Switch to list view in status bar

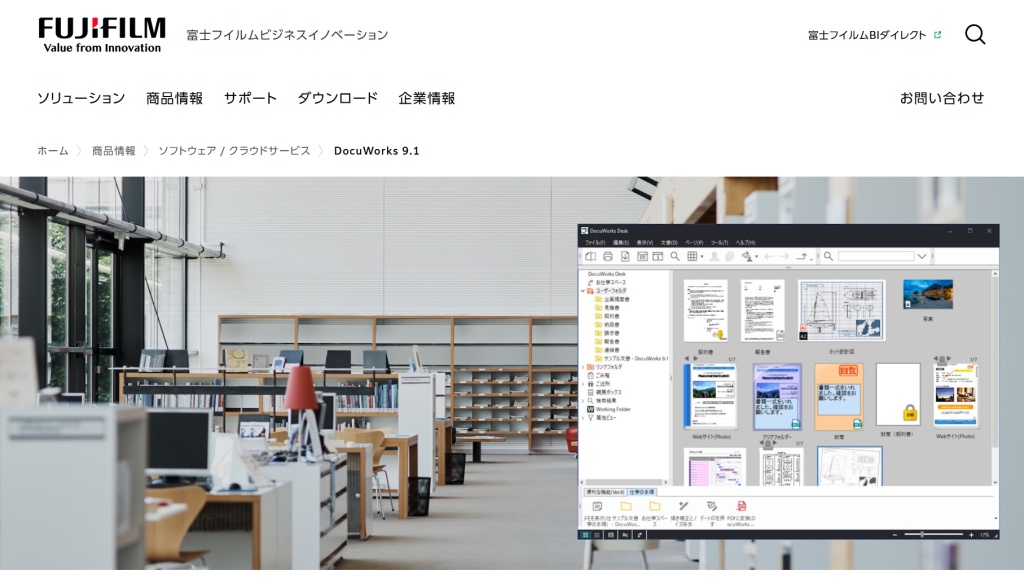click(597, 535)
